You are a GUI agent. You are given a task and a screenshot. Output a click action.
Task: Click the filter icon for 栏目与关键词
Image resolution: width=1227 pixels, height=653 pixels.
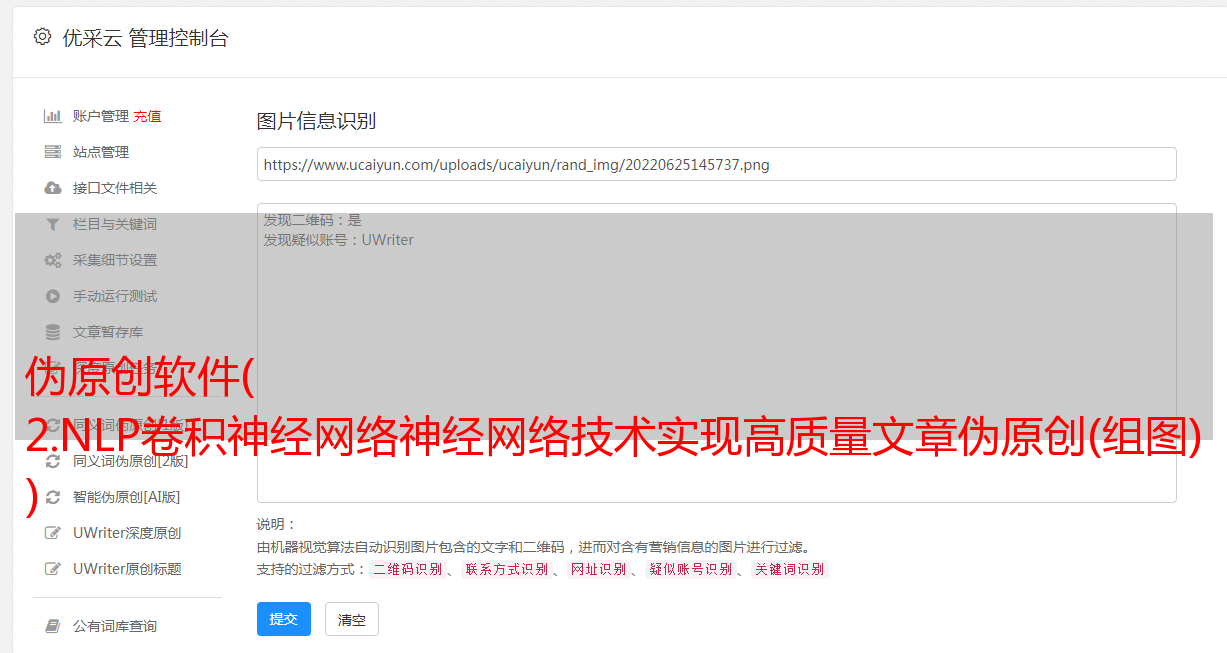[53, 224]
